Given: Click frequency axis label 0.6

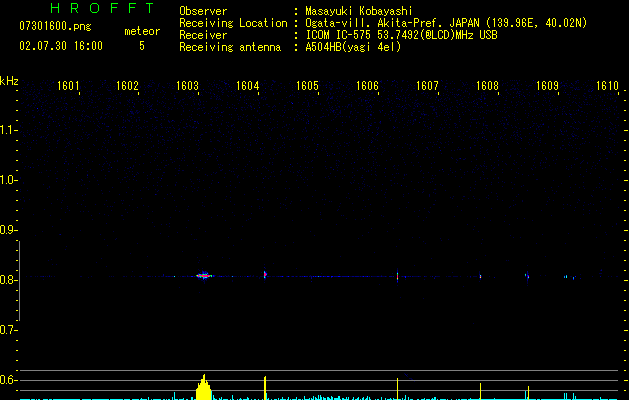Looking at the screenshot, I should click(8, 380).
